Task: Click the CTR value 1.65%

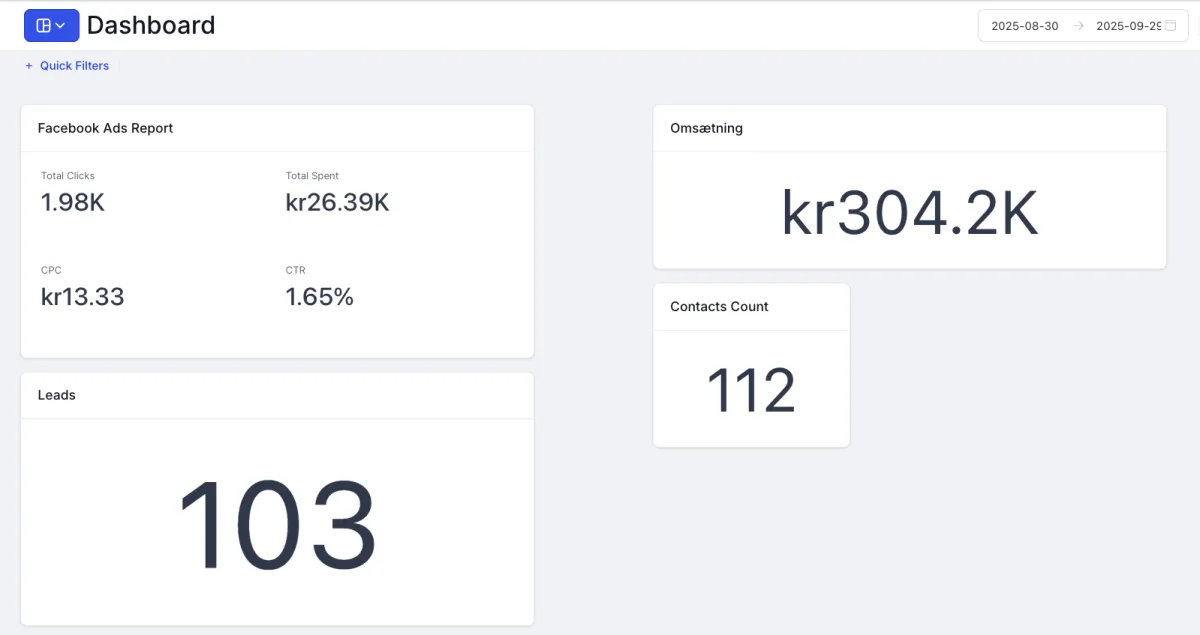Action: click(x=319, y=297)
